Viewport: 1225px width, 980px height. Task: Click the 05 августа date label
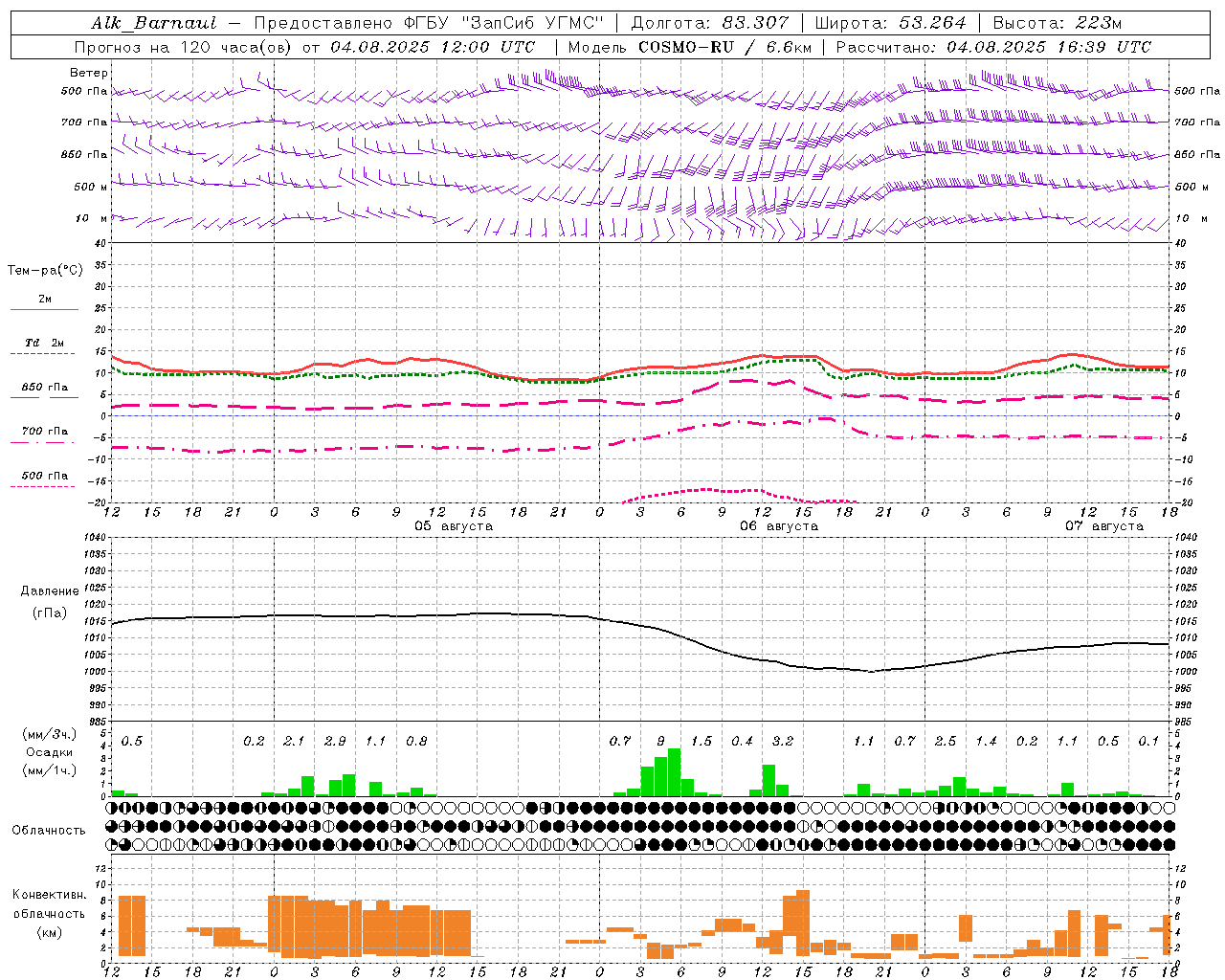[454, 526]
